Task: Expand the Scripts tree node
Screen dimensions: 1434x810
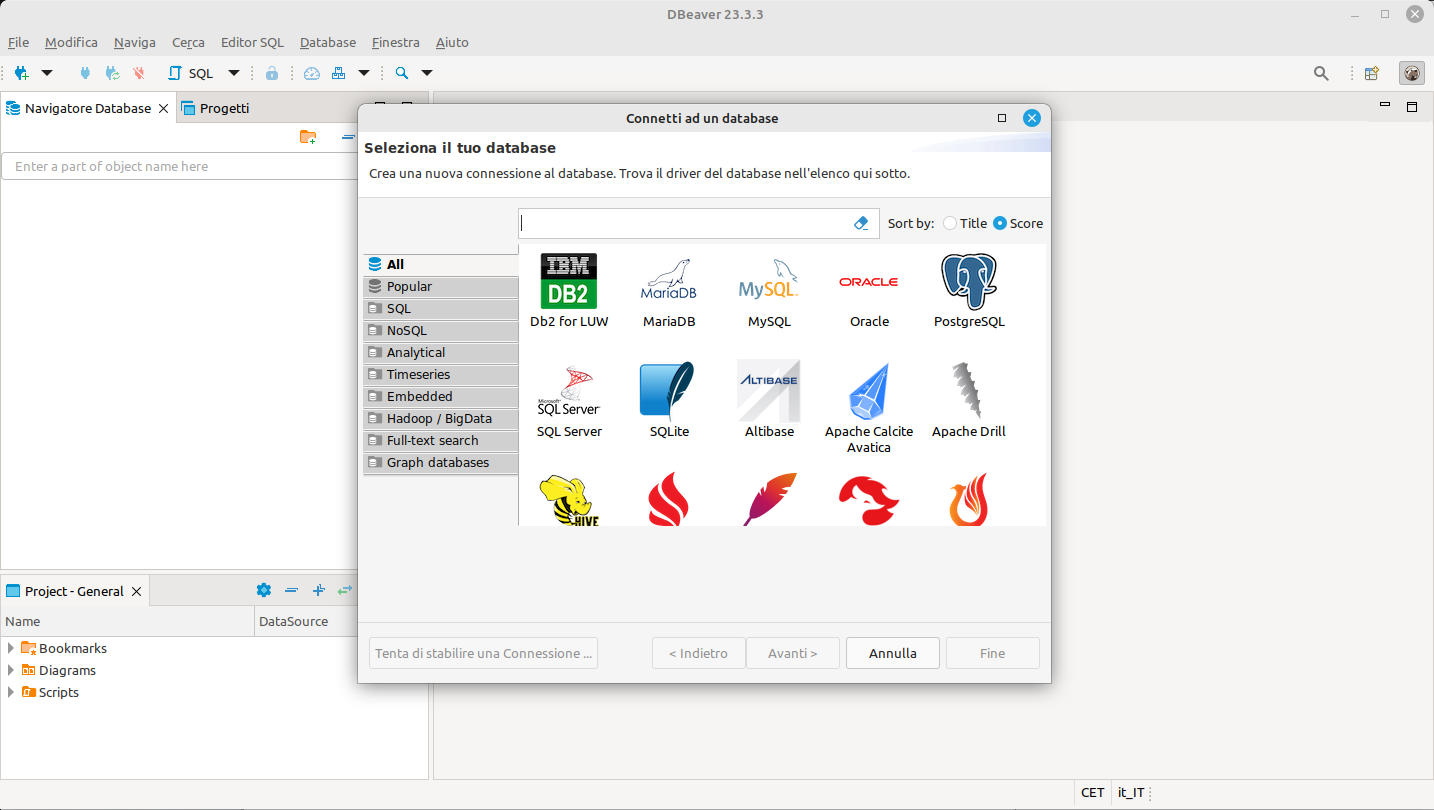Action: 11,692
